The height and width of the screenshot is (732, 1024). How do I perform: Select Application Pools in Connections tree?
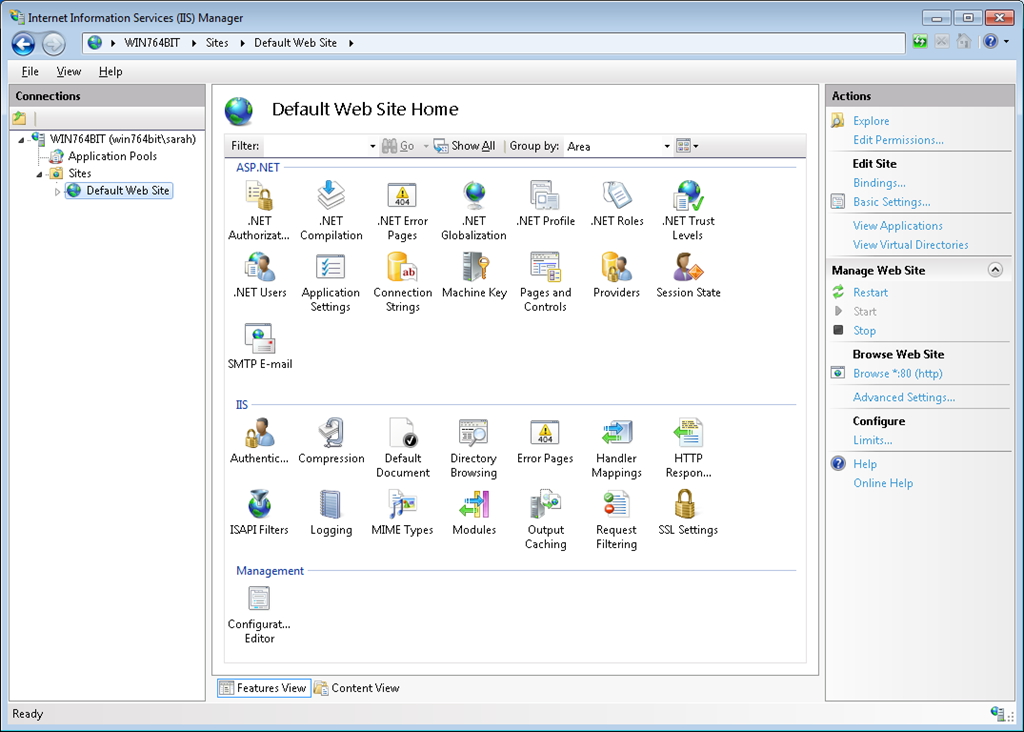click(112, 156)
